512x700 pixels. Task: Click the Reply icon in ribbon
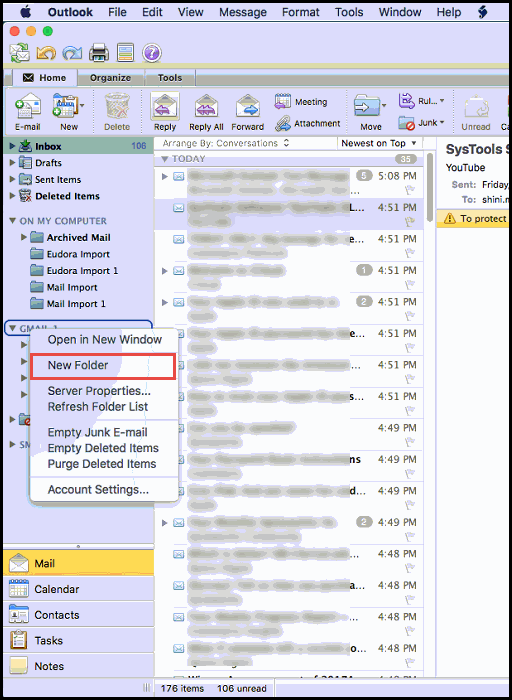[x=165, y=106]
